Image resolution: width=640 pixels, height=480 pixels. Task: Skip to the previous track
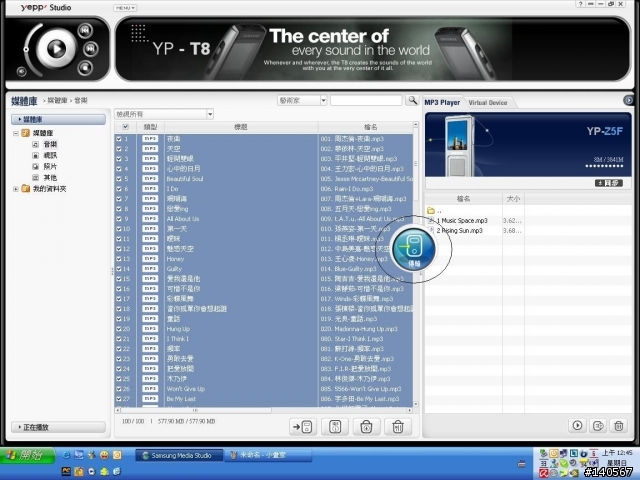tap(85, 30)
